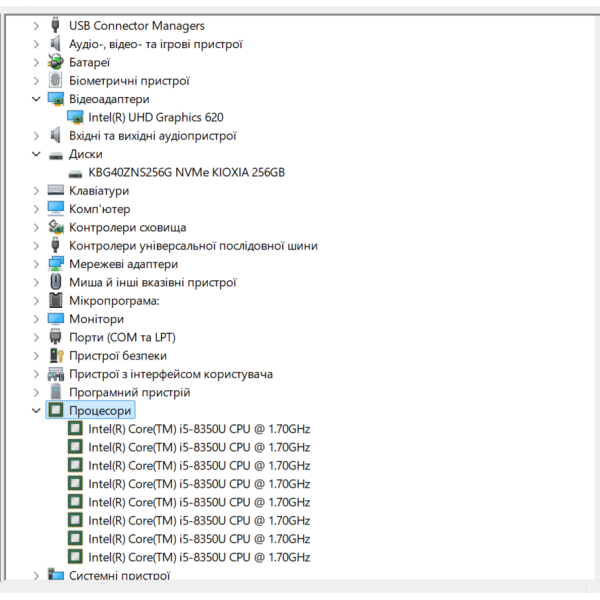
Task: Expand the Клавіатури category
Action: (36, 191)
